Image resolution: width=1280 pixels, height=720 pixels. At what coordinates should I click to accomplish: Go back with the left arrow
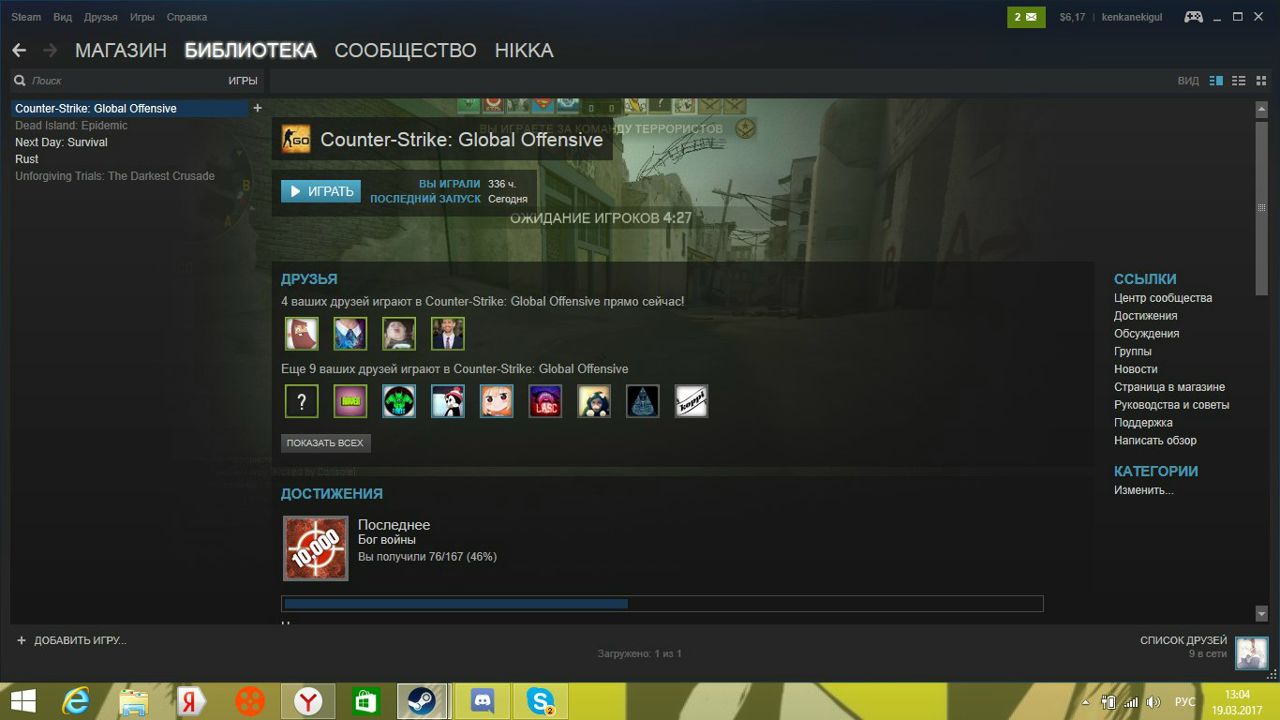(x=19, y=50)
